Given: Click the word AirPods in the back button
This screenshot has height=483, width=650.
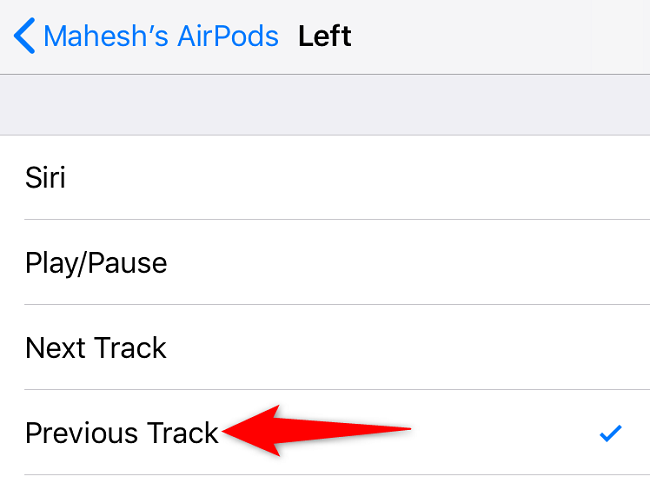Looking at the screenshot, I should 229,37.
